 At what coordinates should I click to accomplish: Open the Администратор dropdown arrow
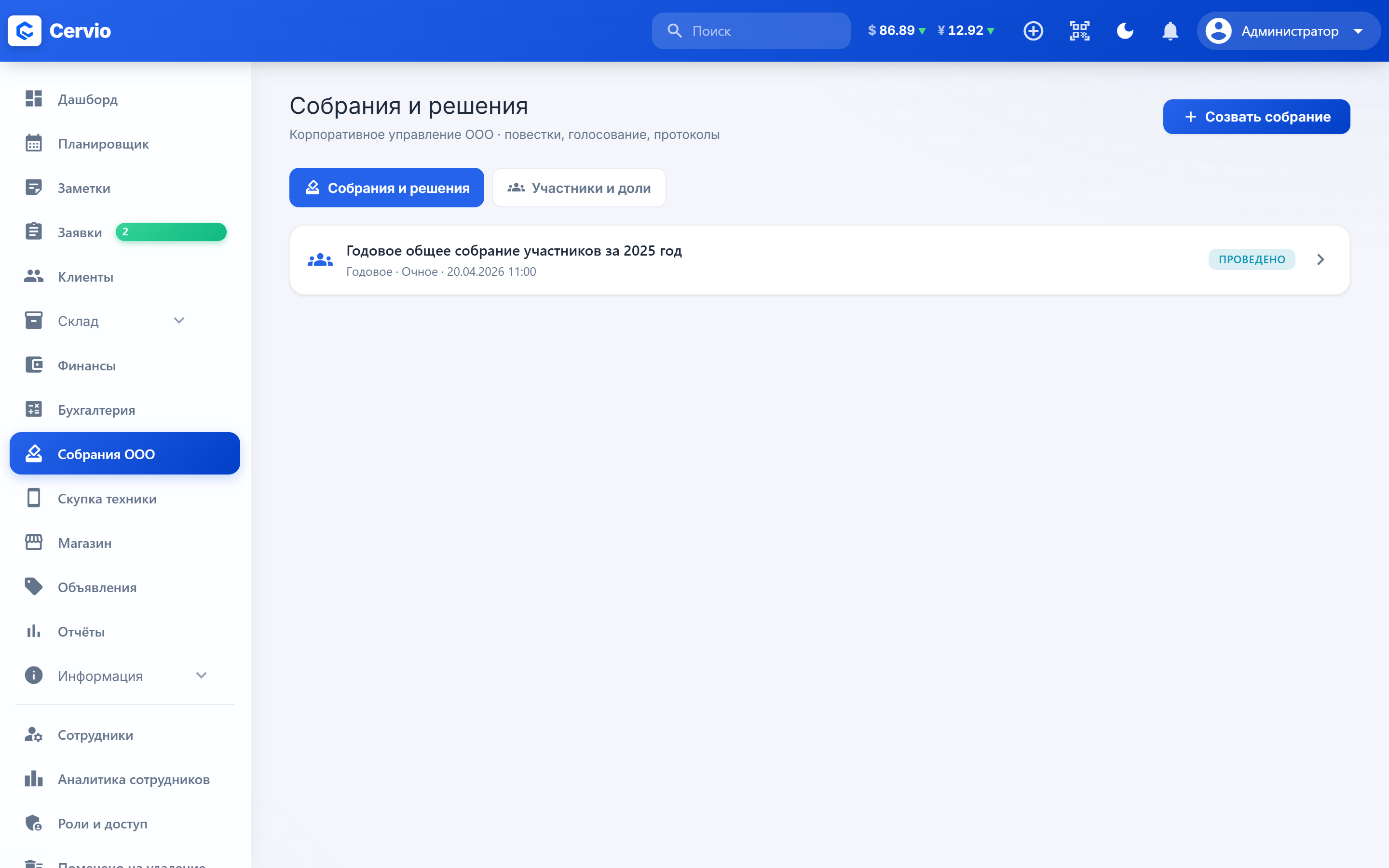pyautogui.click(x=1358, y=31)
